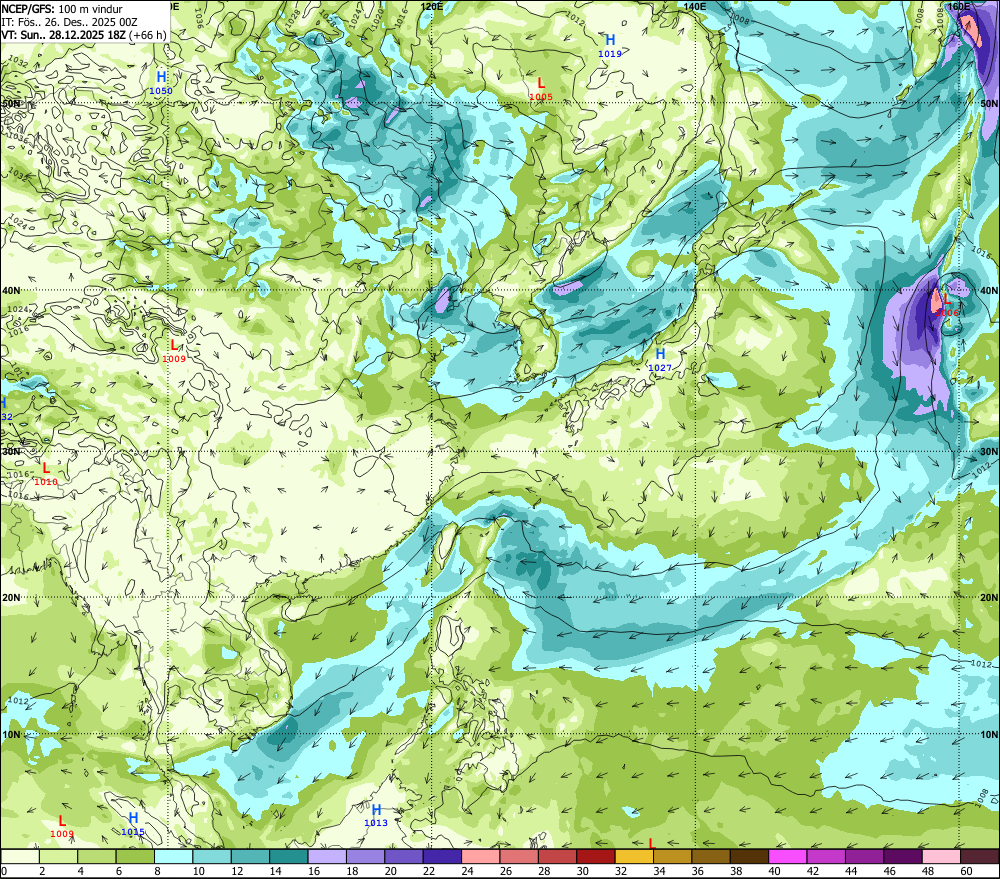This screenshot has width=1000, height=879.
Task: Select the L 1006 low east of Japan
Action: (947, 305)
